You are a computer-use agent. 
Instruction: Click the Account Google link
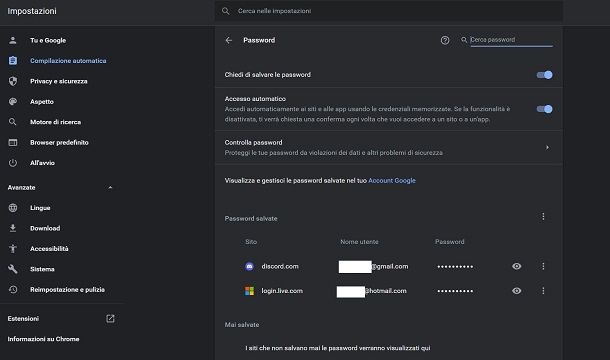[x=392, y=181]
